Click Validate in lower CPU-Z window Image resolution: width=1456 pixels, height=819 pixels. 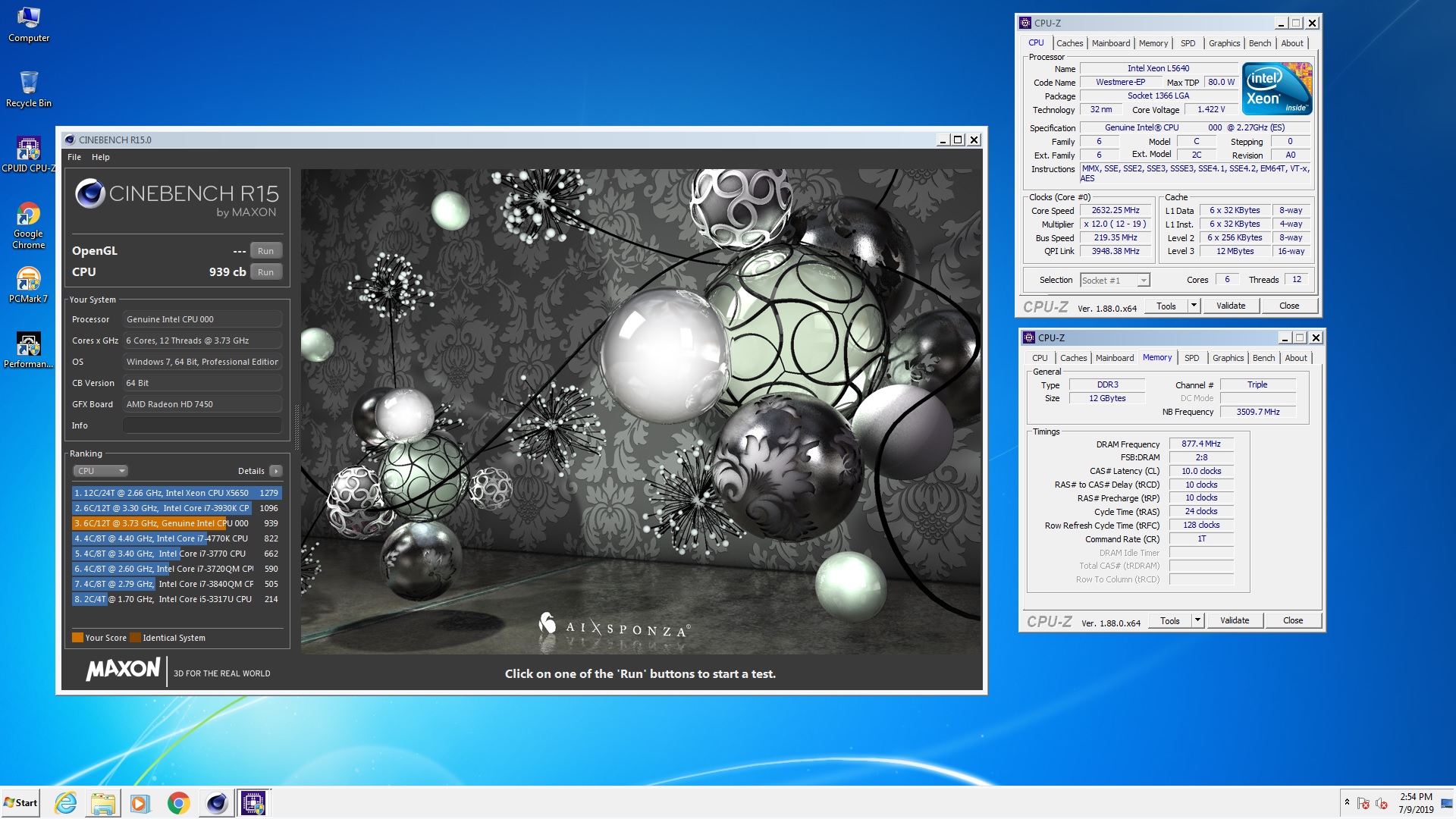tap(1235, 621)
